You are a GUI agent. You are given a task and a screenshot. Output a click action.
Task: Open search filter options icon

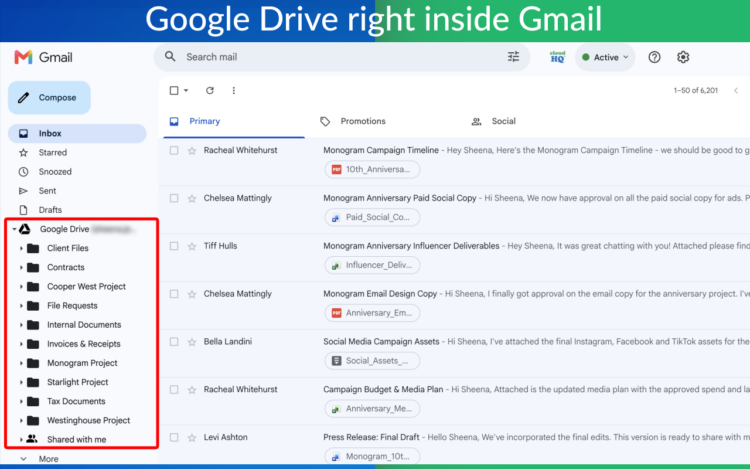pos(513,57)
